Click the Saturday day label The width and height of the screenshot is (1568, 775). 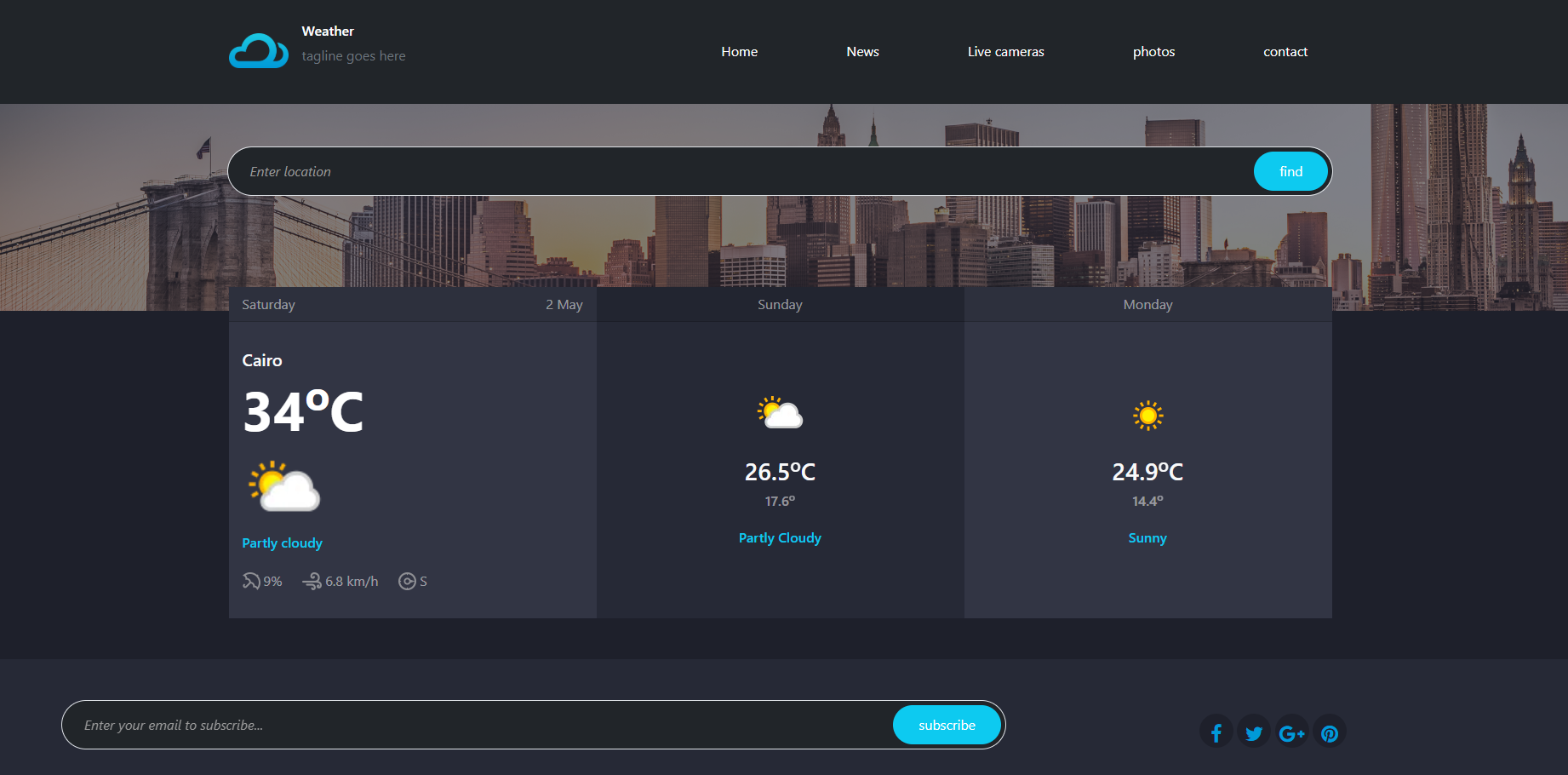(268, 305)
